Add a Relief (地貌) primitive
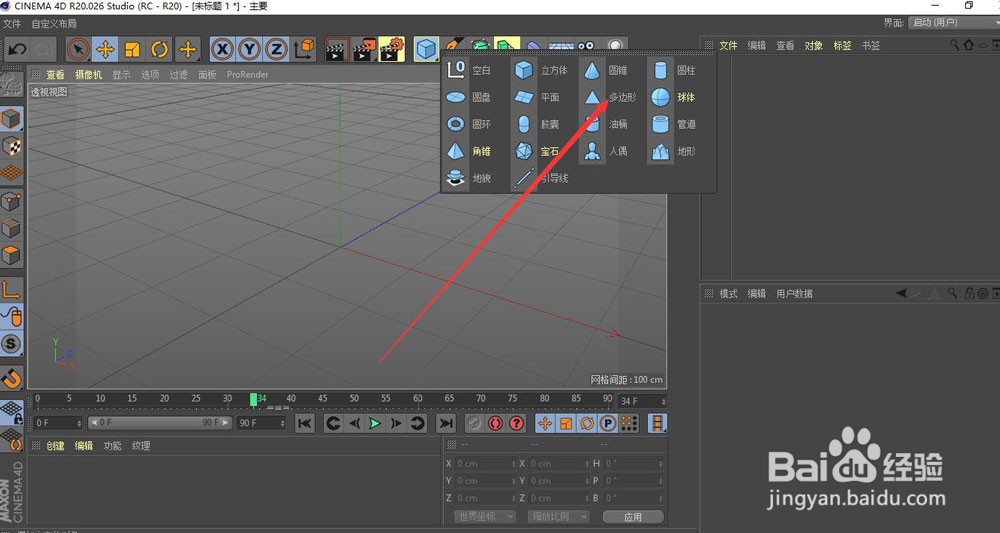Image resolution: width=1000 pixels, height=533 pixels. click(469, 179)
